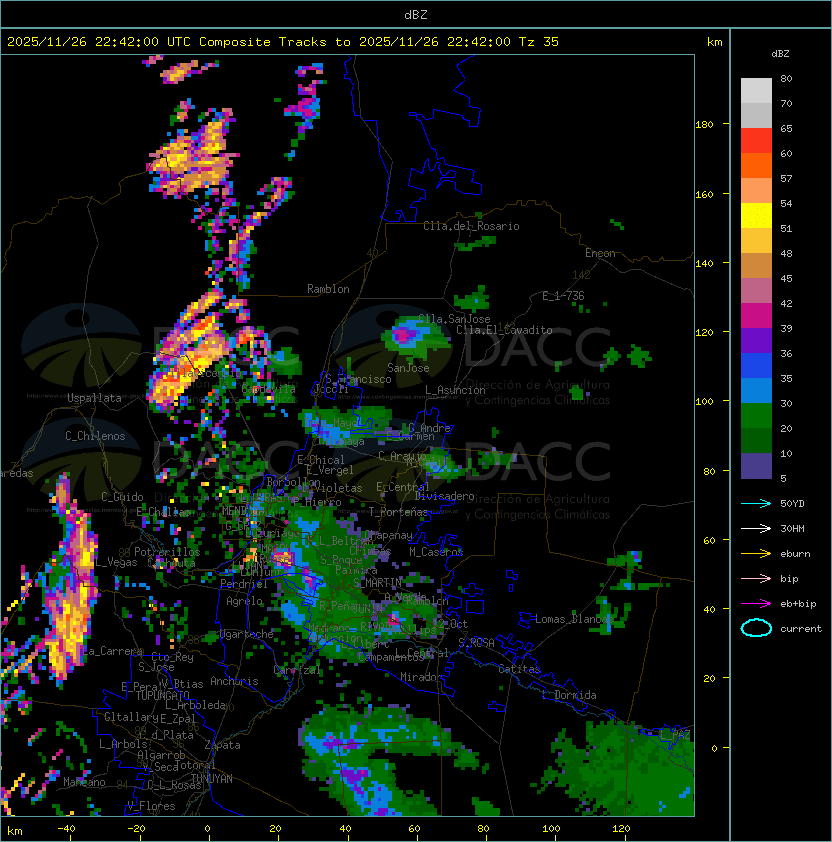Click the magenta eb+bip arrow in legend

click(756, 604)
